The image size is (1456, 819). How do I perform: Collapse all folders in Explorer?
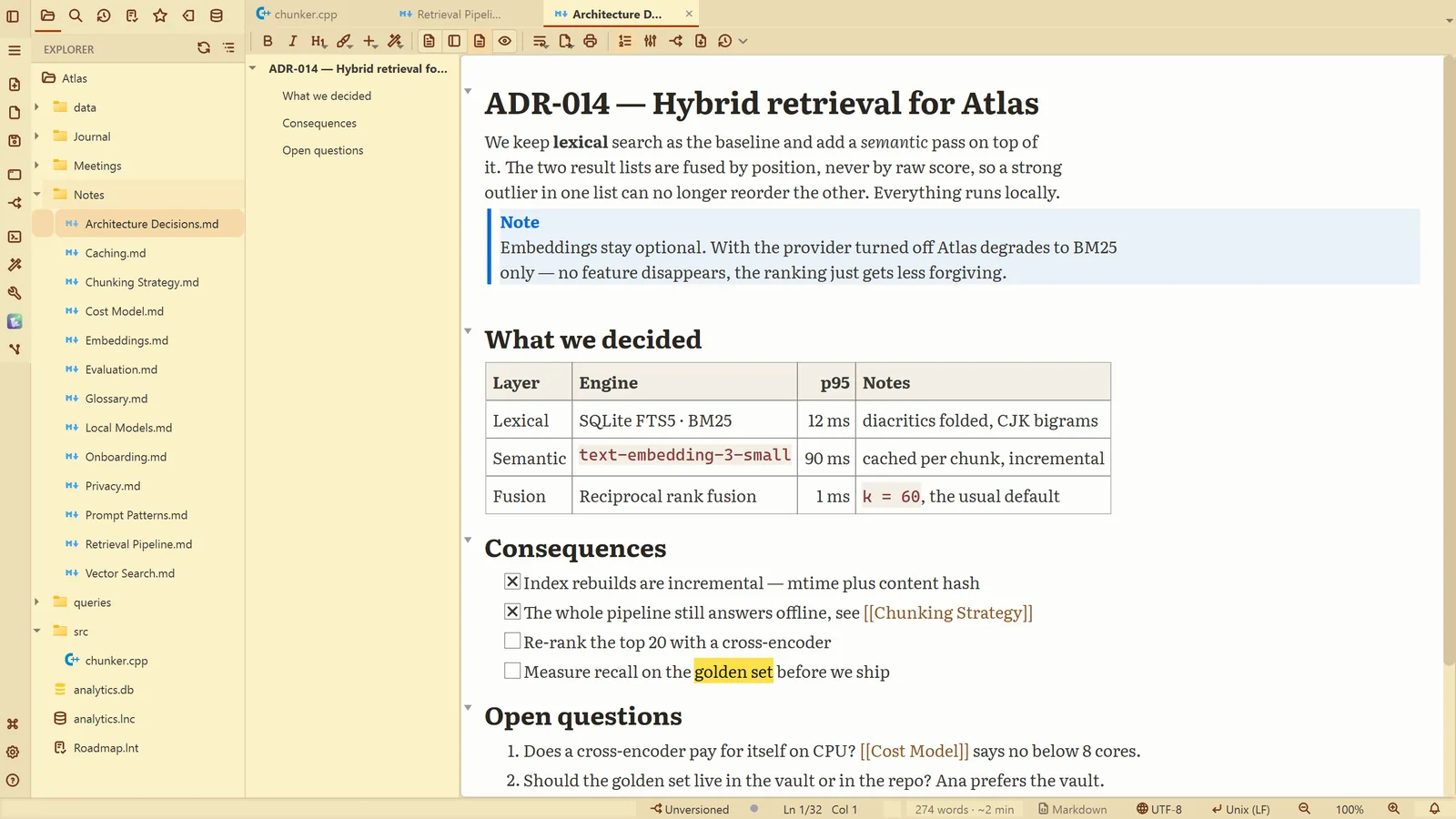229,48
